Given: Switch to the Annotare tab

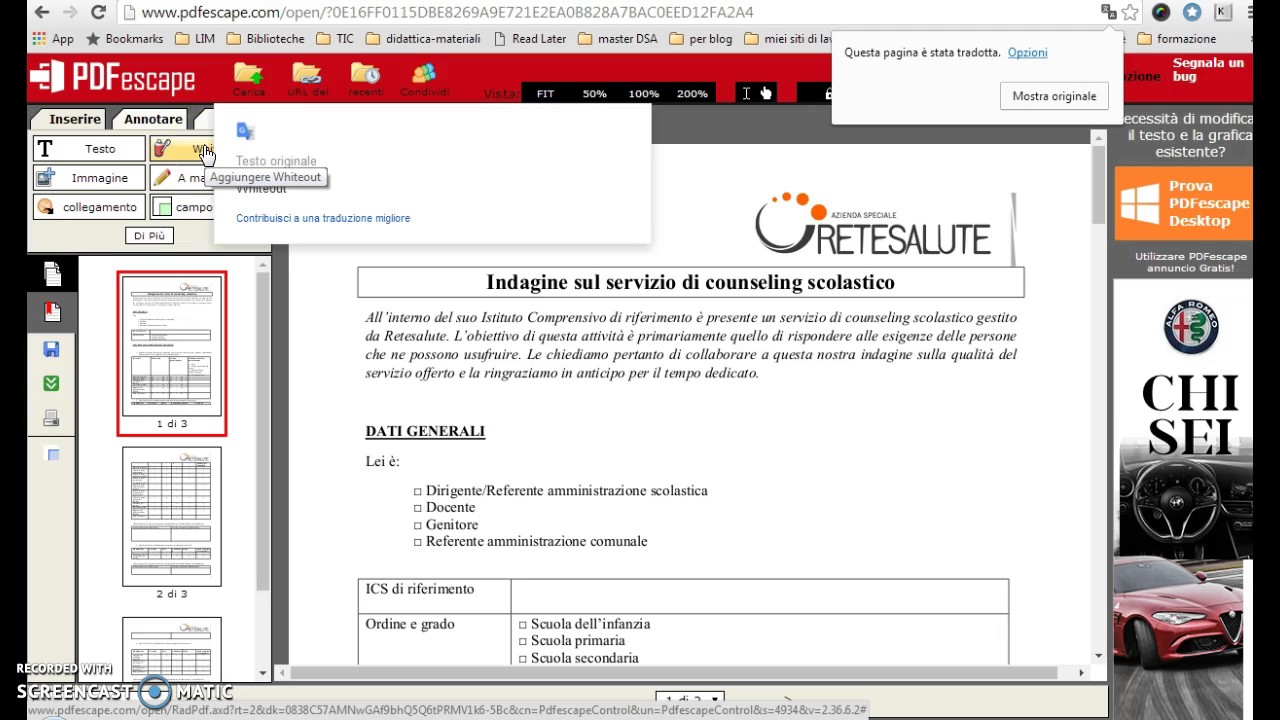Looking at the screenshot, I should point(153,119).
